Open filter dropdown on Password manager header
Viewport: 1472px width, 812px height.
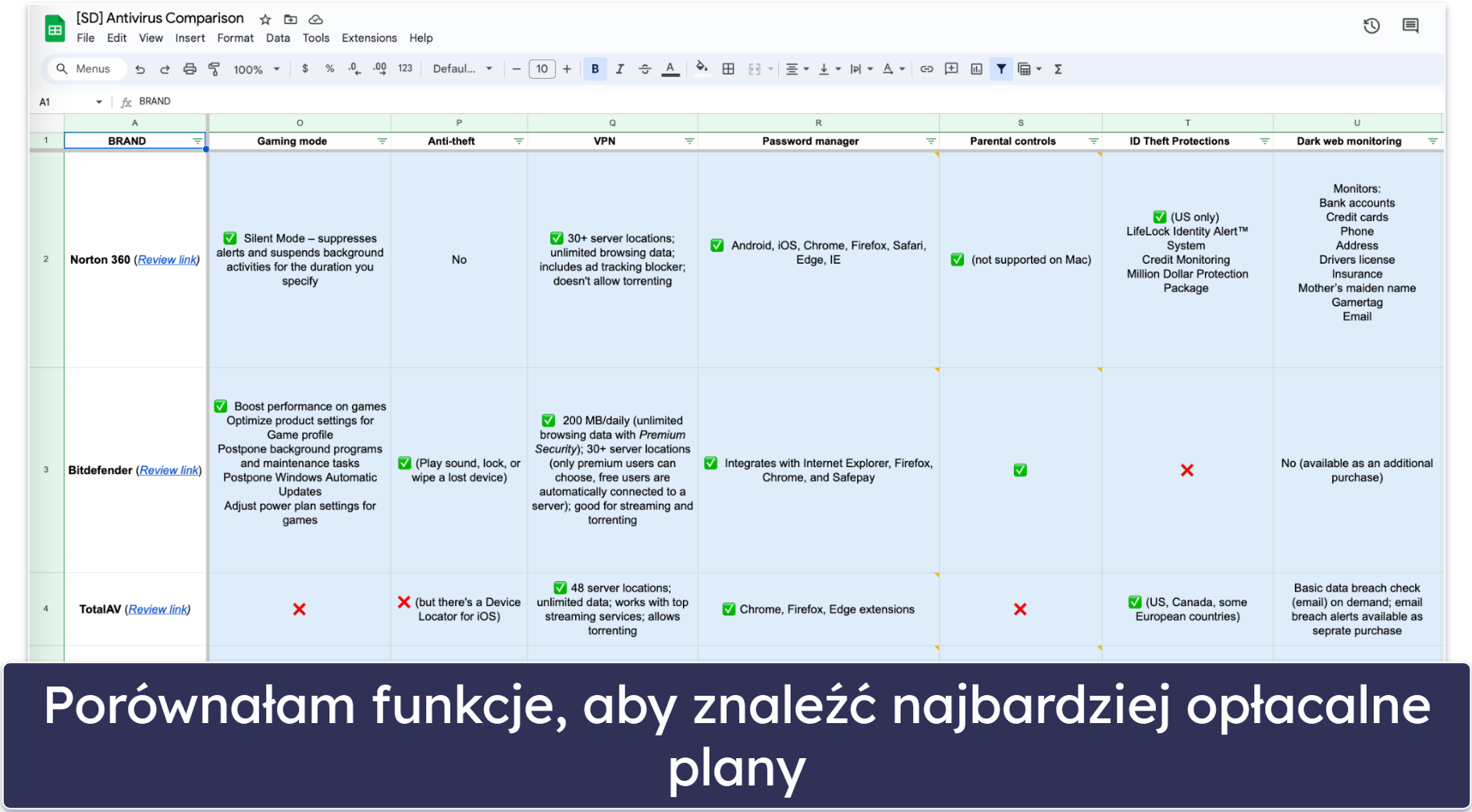(930, 141)
